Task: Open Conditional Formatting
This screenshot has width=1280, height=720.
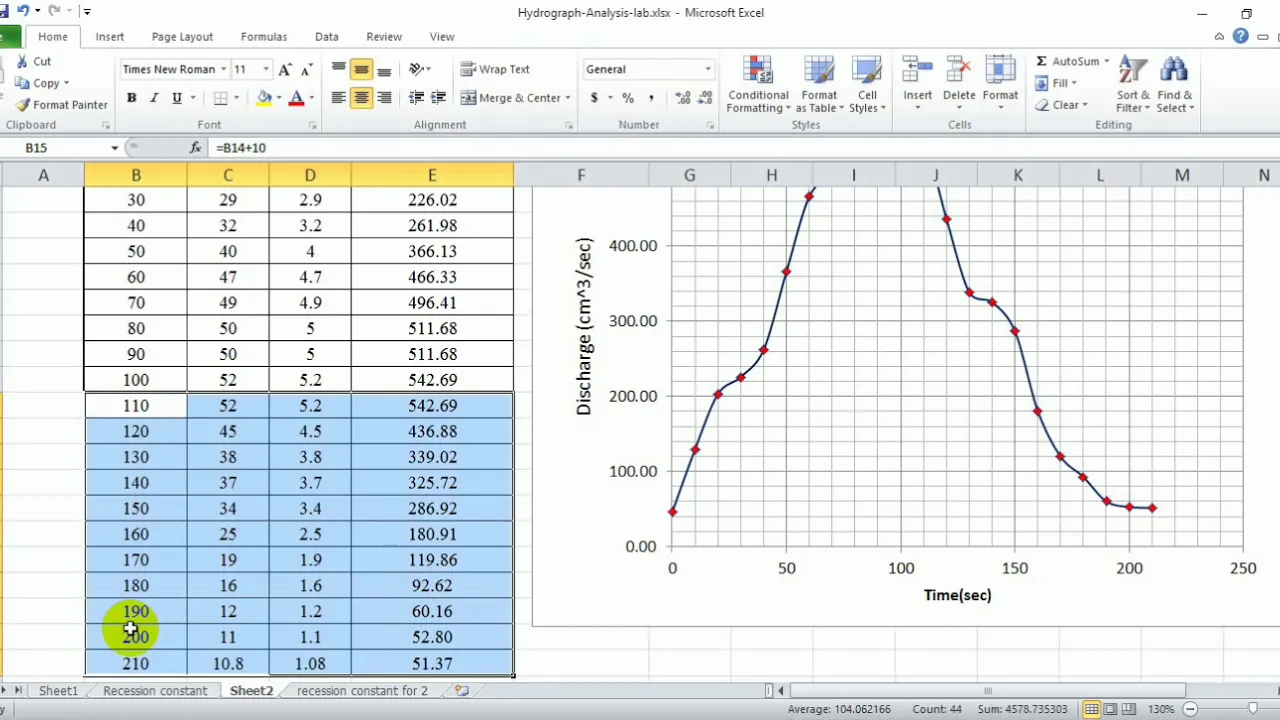Action: tap(758, 85)
